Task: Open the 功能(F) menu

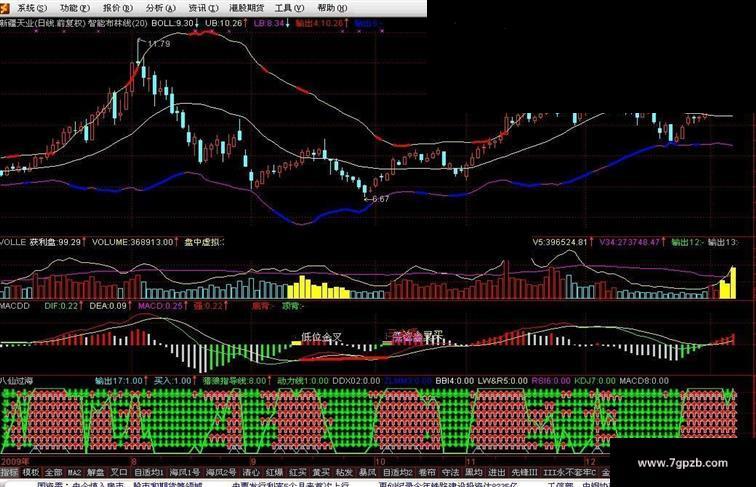Action: pyautogui.click(x=75, y=8)
